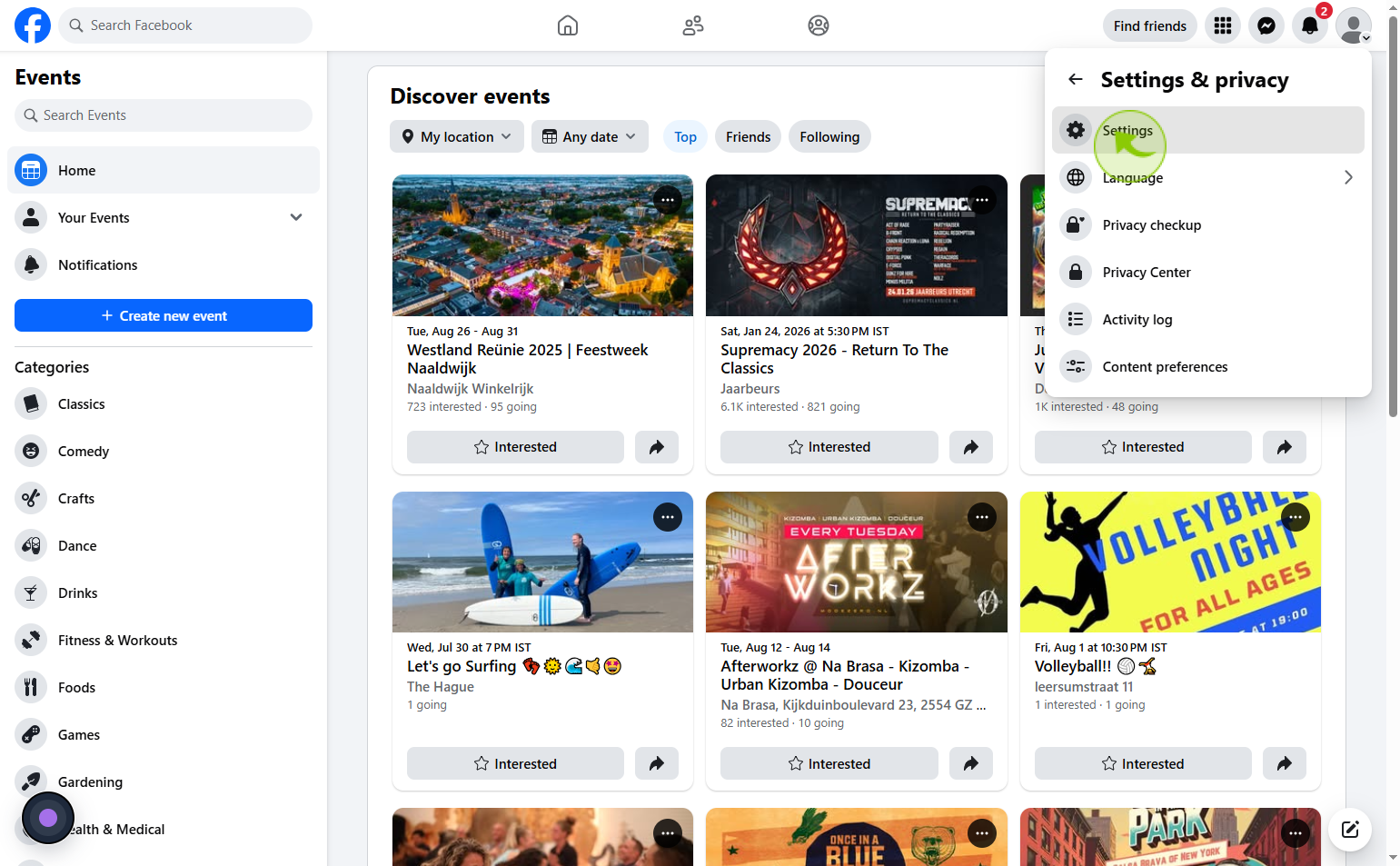Mark interested in Supremacy 2026
The image size is (1400, 866).
point(829,447)
